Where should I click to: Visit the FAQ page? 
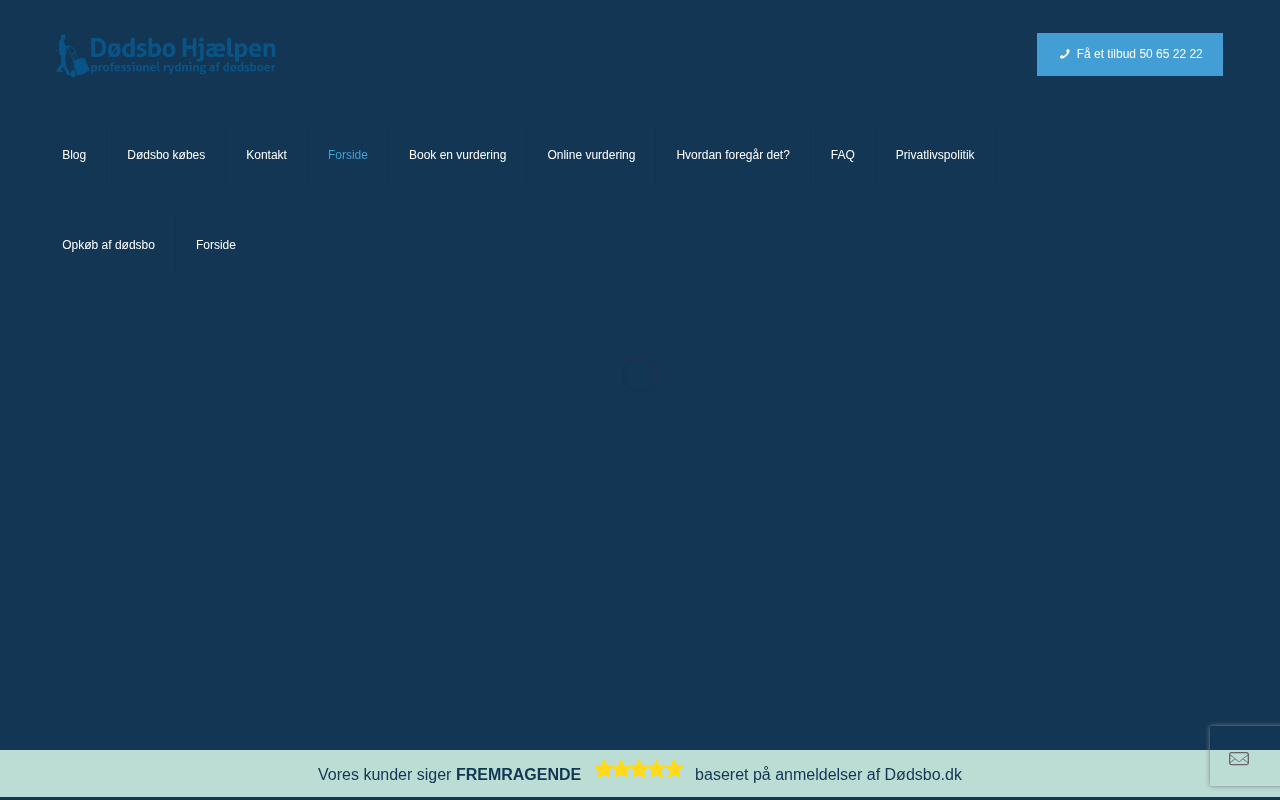[843, 155]
